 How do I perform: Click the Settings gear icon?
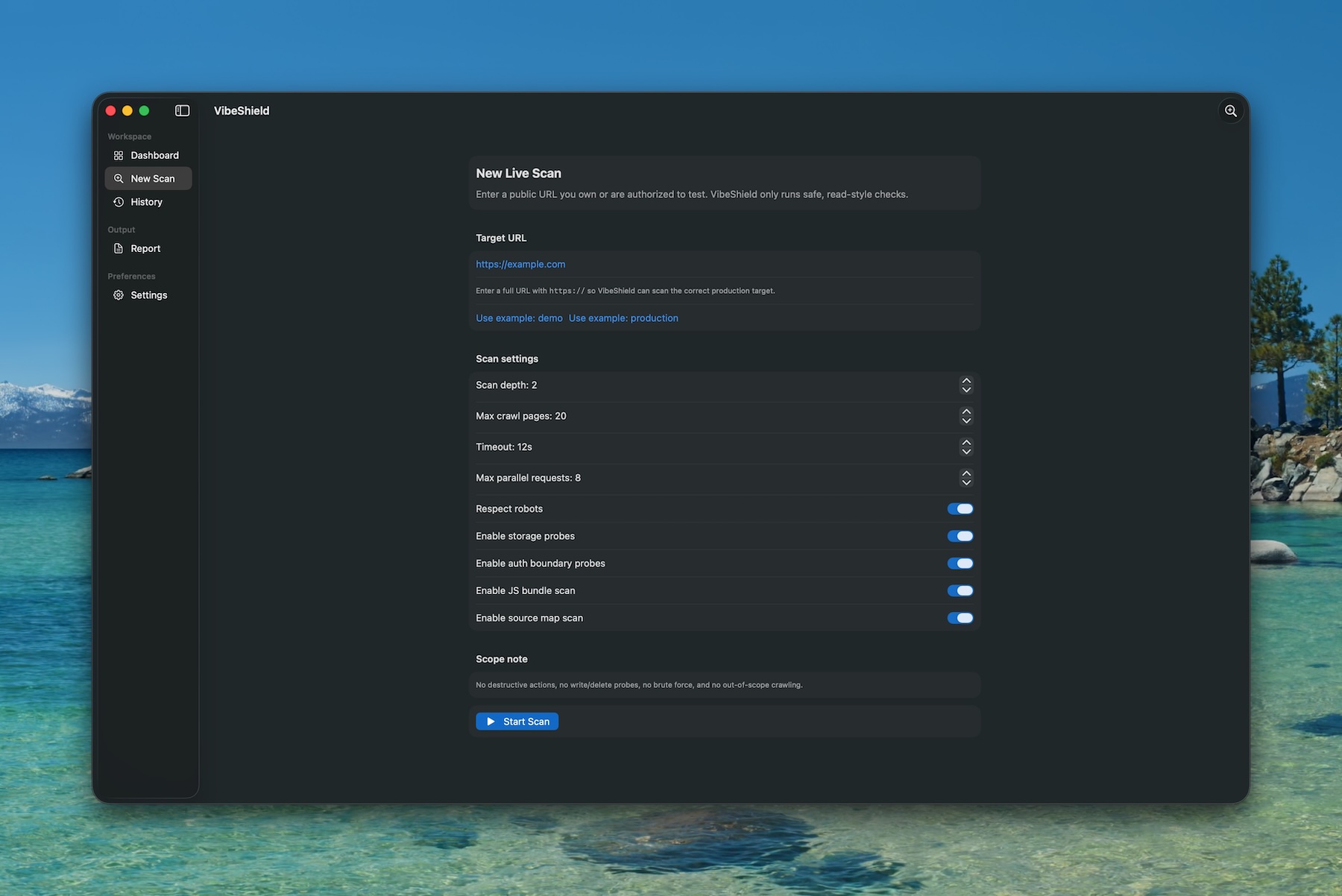point(119,295)
